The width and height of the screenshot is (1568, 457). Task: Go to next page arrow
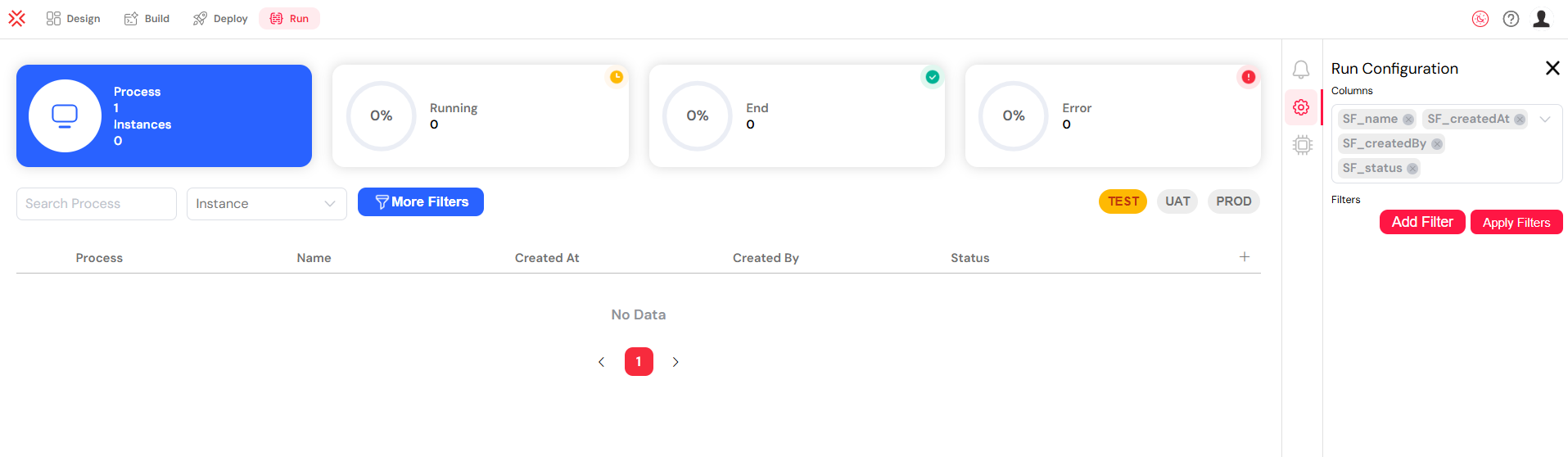676,362
